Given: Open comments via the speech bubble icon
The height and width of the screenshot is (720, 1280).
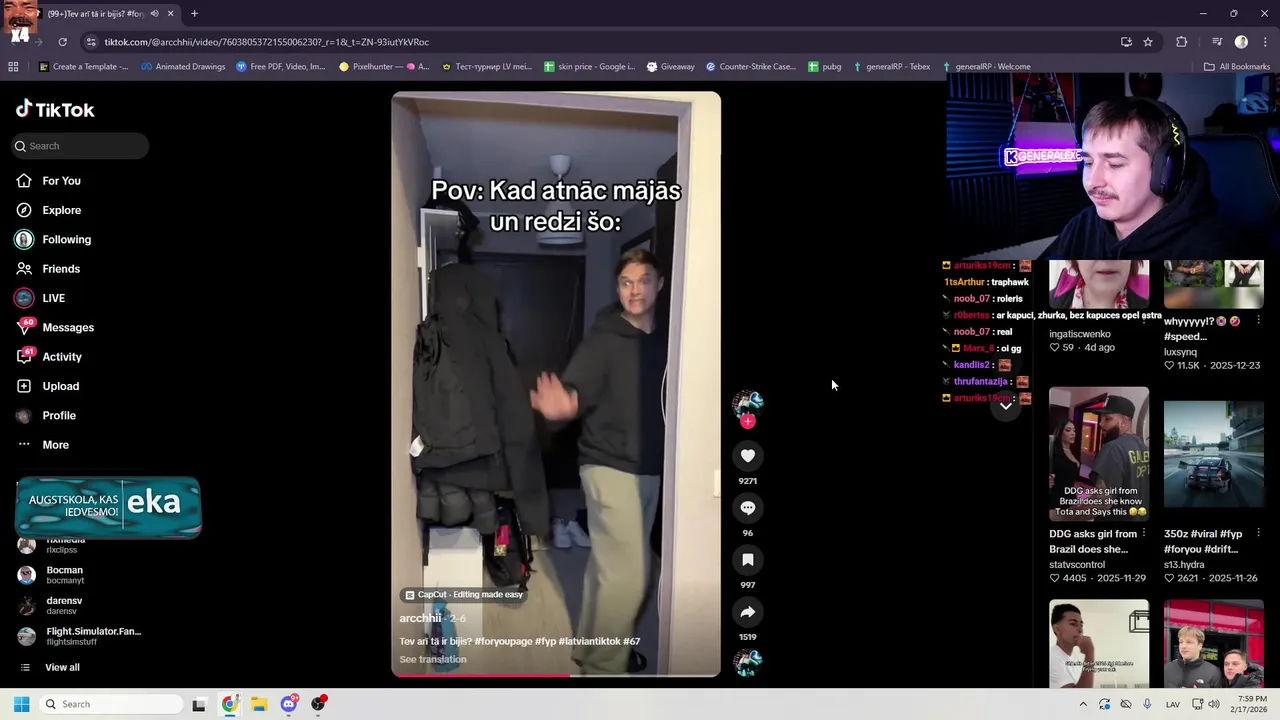Looking at the screenshot, I should click(x=747, y=508).
